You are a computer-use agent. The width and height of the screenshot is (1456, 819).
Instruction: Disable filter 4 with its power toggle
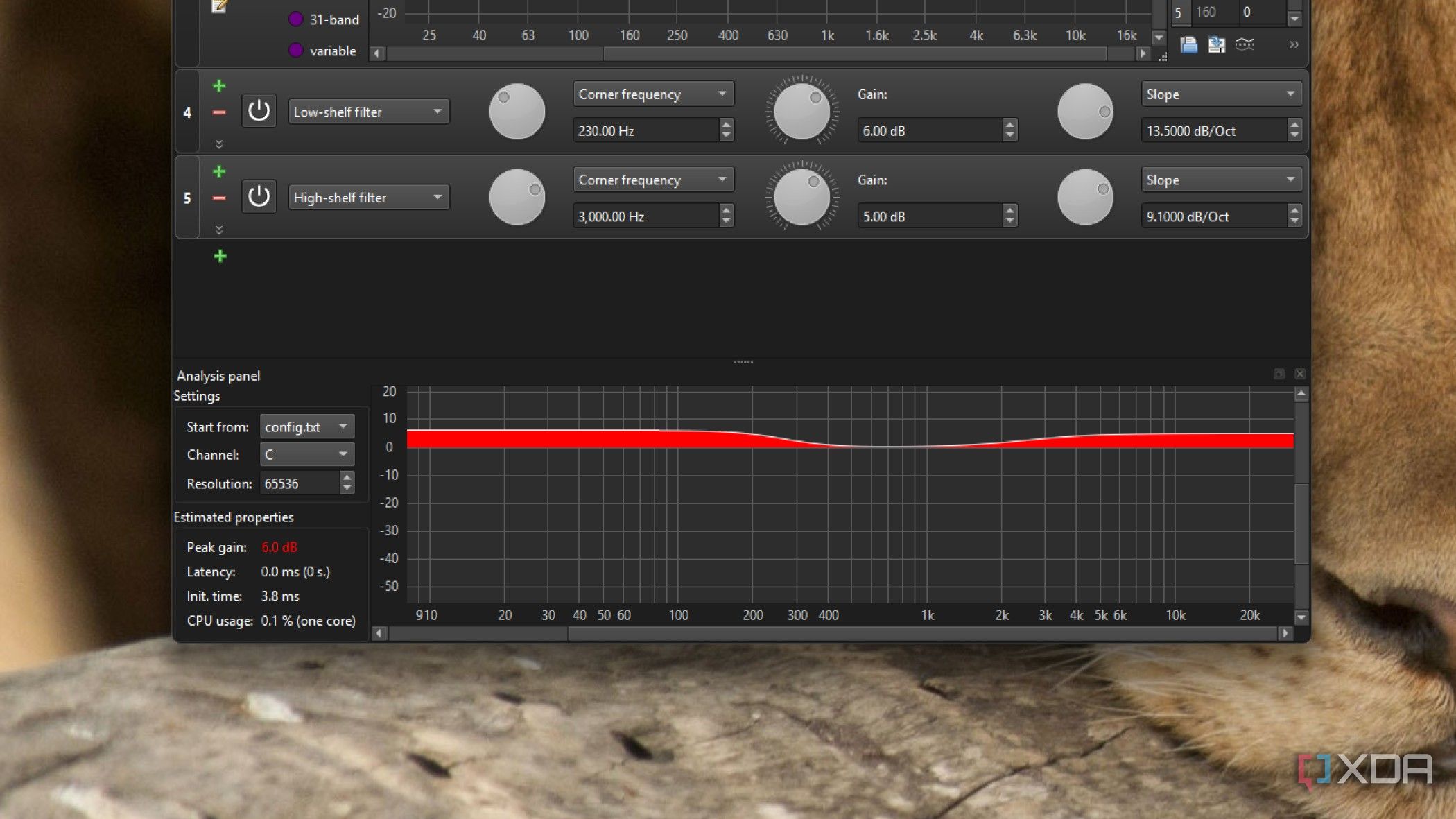click(259, 112)
